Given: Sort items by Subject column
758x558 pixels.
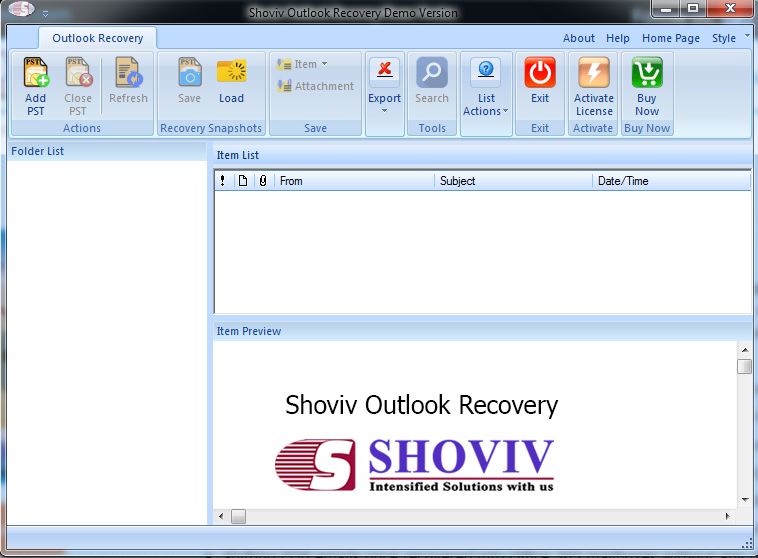Looking at the screenshot, I should (x=513, y=181).
